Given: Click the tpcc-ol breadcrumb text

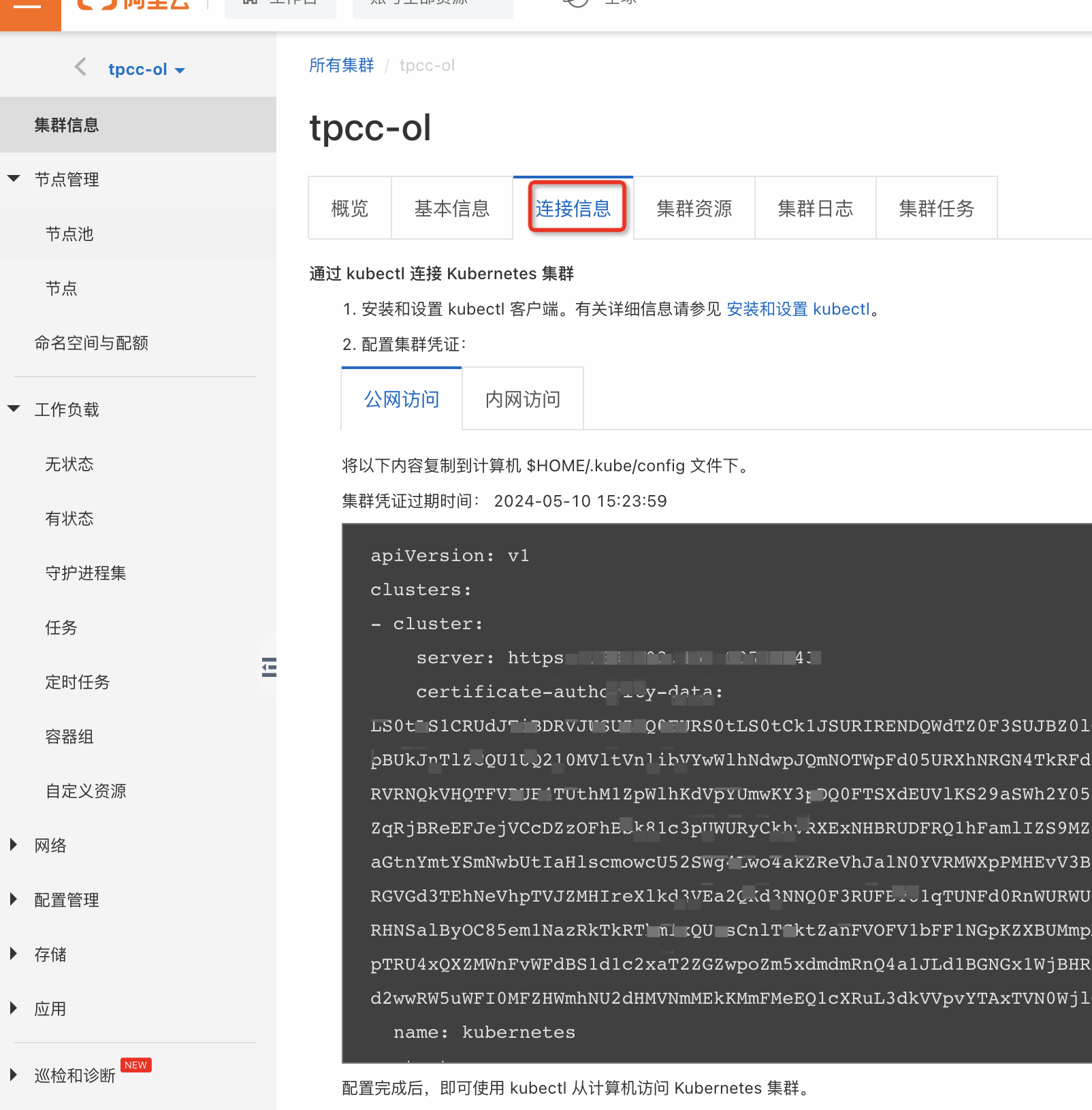Looking at the screenshot, I should pos(427,65).
